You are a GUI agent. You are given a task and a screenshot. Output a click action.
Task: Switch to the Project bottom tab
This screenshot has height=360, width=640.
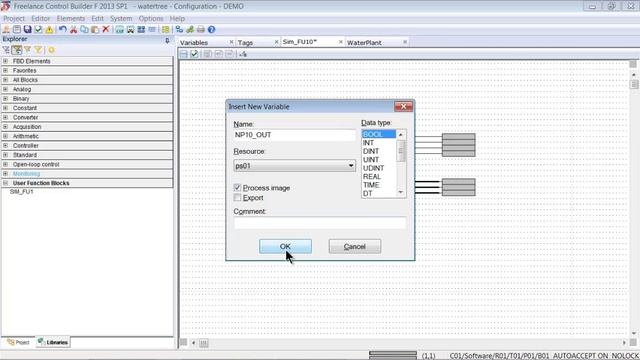pos(18,342)
